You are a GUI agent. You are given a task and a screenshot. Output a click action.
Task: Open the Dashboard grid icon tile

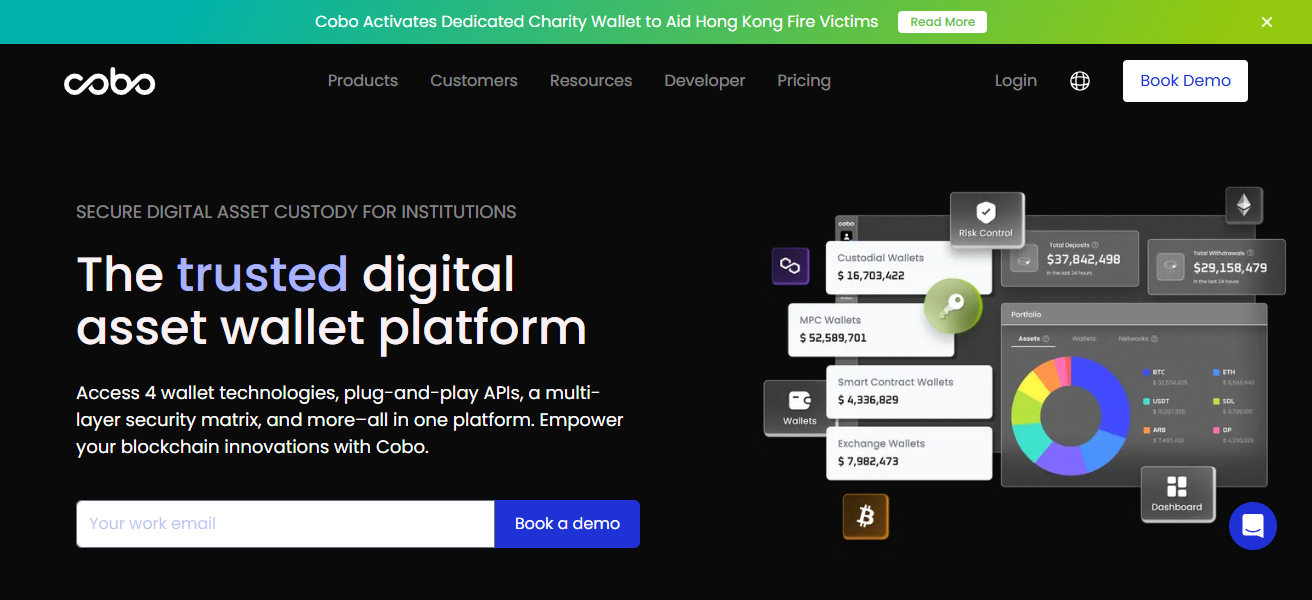point(1177,493)
